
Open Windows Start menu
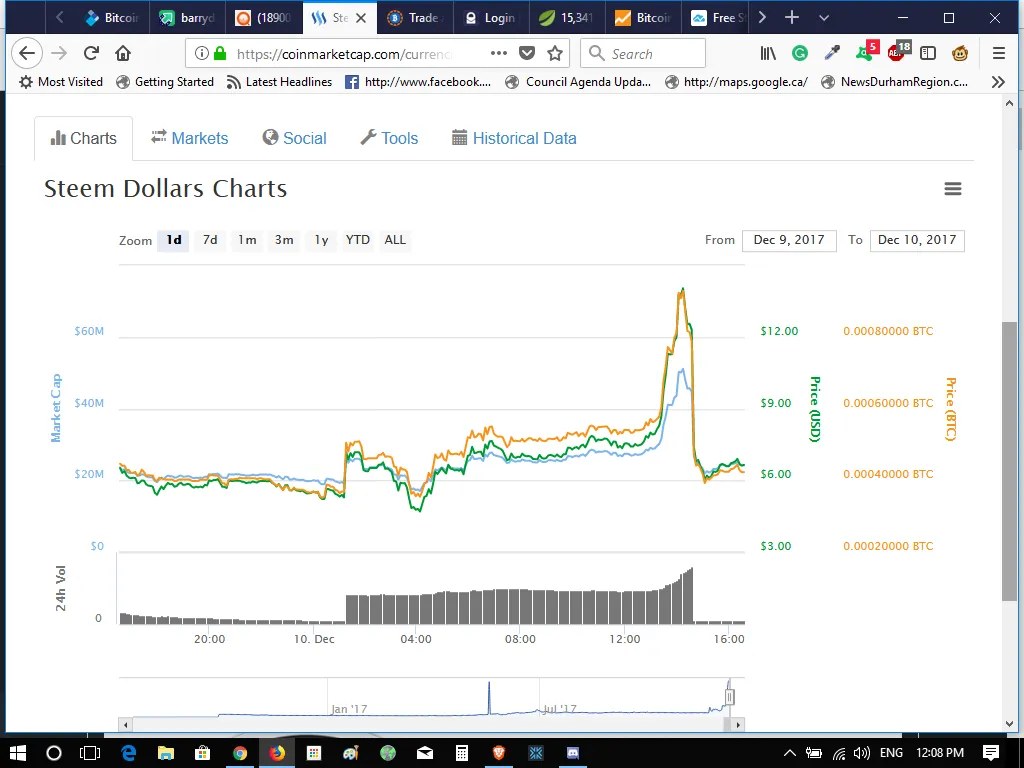pos(18,753)
